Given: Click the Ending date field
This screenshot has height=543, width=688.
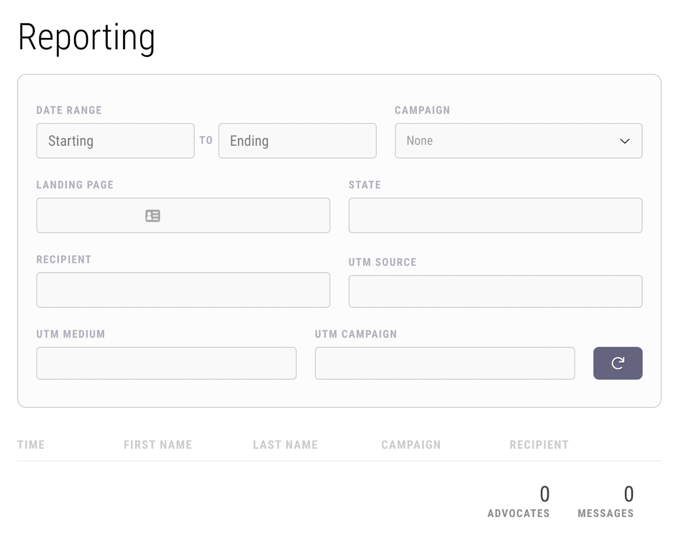Looking at the screenshot, I should (297, 141).
